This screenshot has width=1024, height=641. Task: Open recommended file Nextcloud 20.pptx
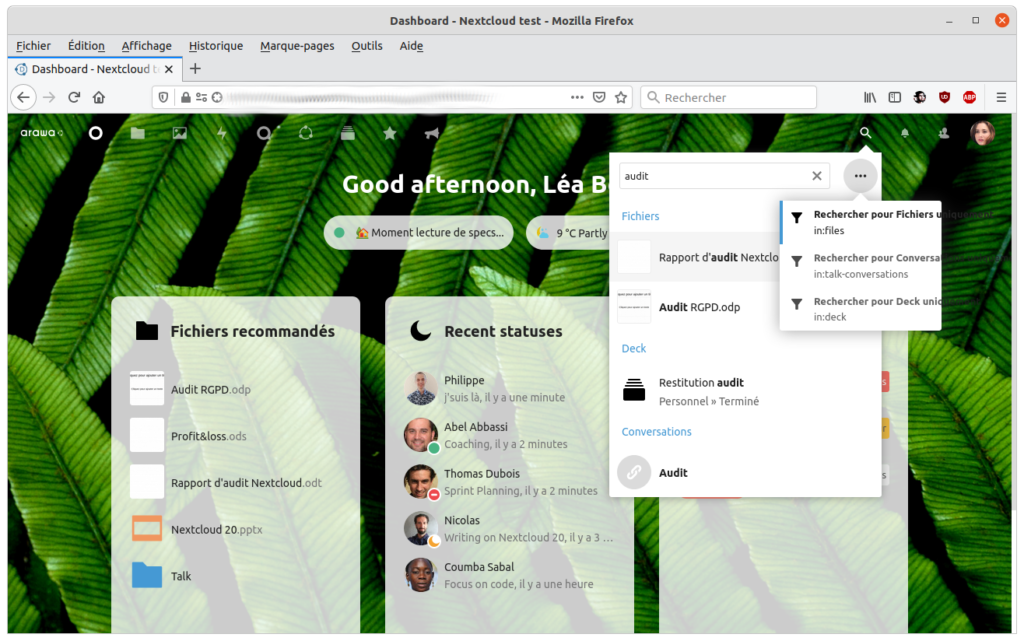[235, 529]
